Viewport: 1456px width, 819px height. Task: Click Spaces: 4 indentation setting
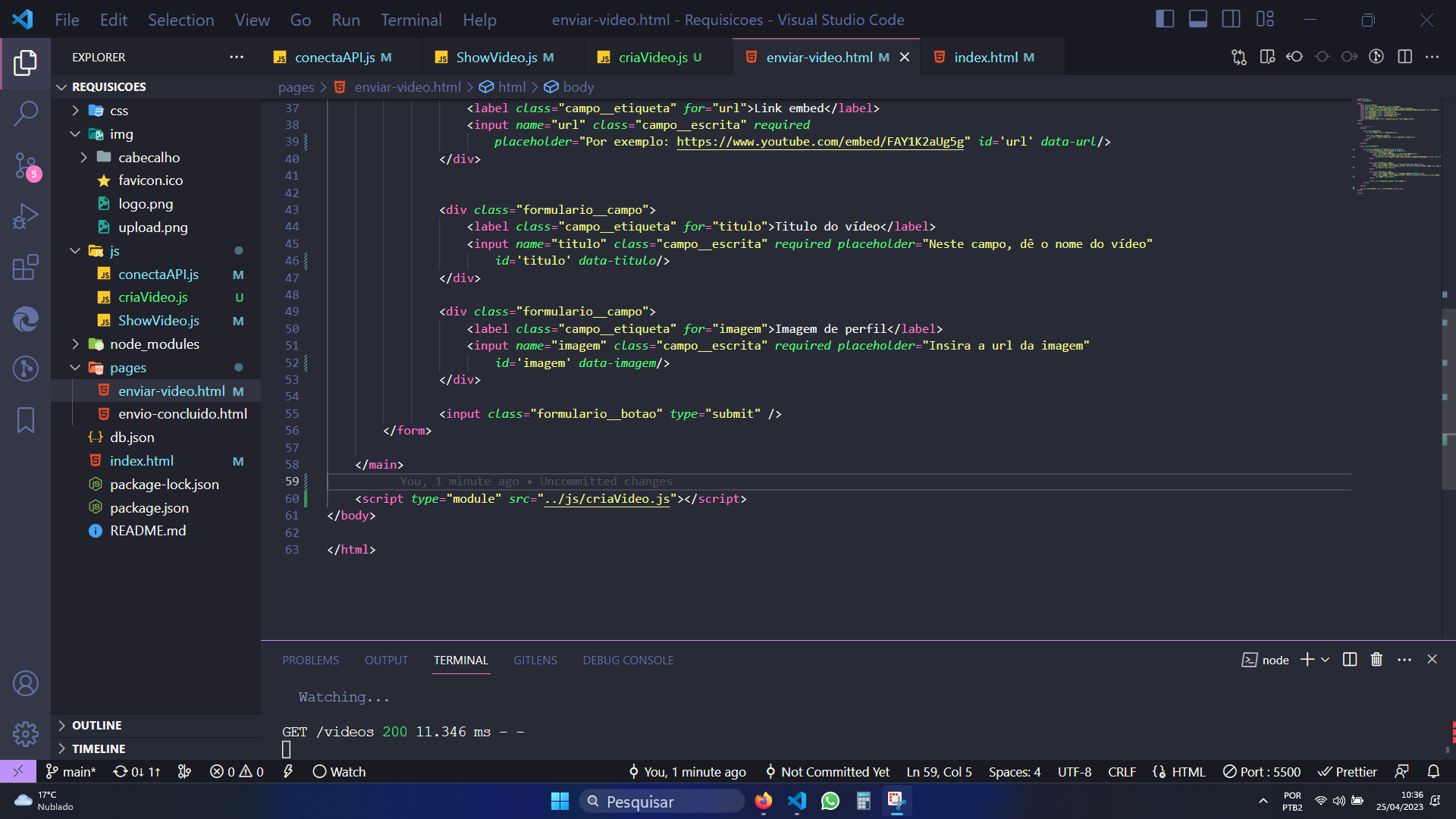(x=1014, y=771)
